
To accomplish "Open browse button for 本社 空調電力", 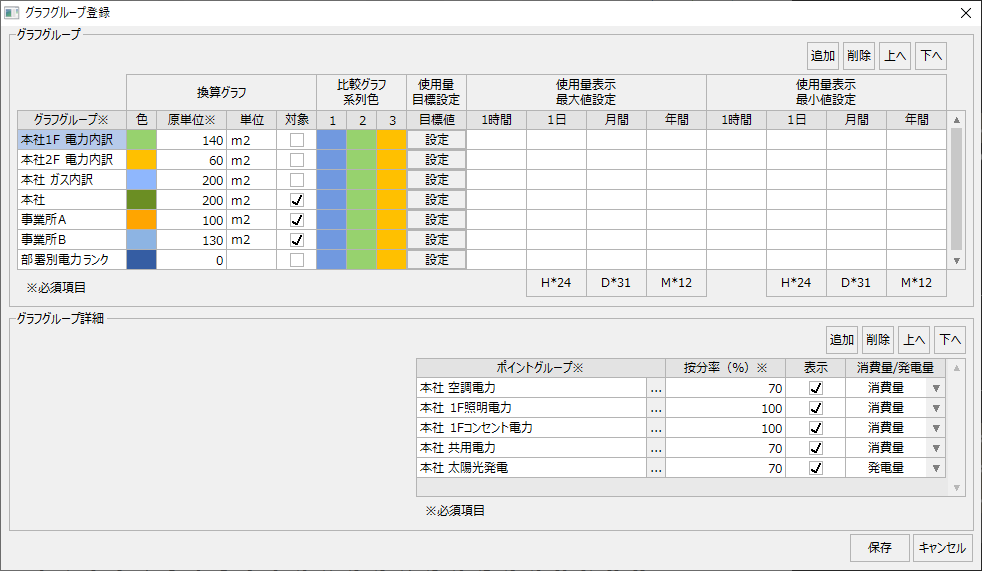I will tap(656, 388).
